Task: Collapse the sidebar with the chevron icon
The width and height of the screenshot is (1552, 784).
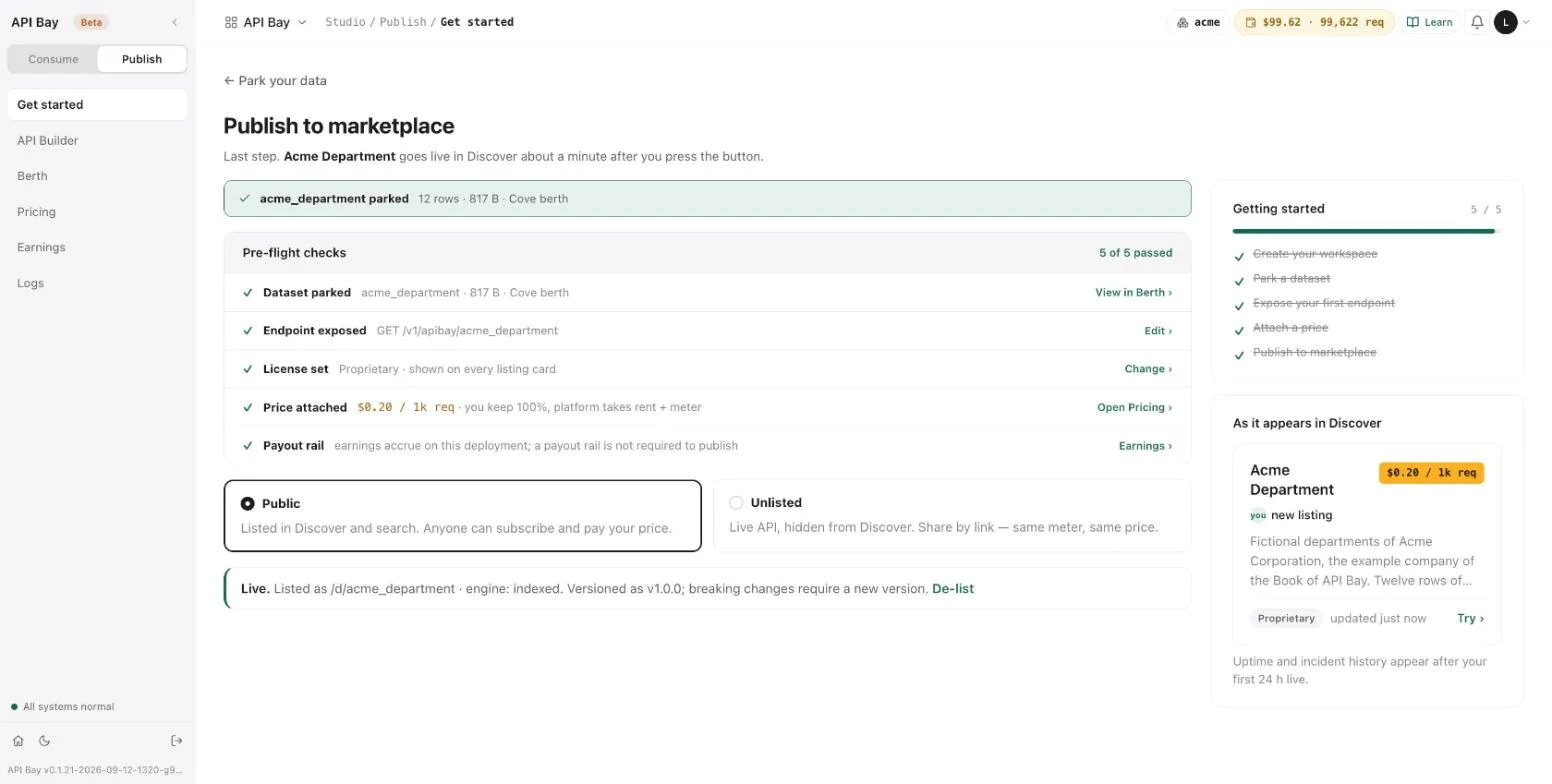Action: (x=175, y=22)
